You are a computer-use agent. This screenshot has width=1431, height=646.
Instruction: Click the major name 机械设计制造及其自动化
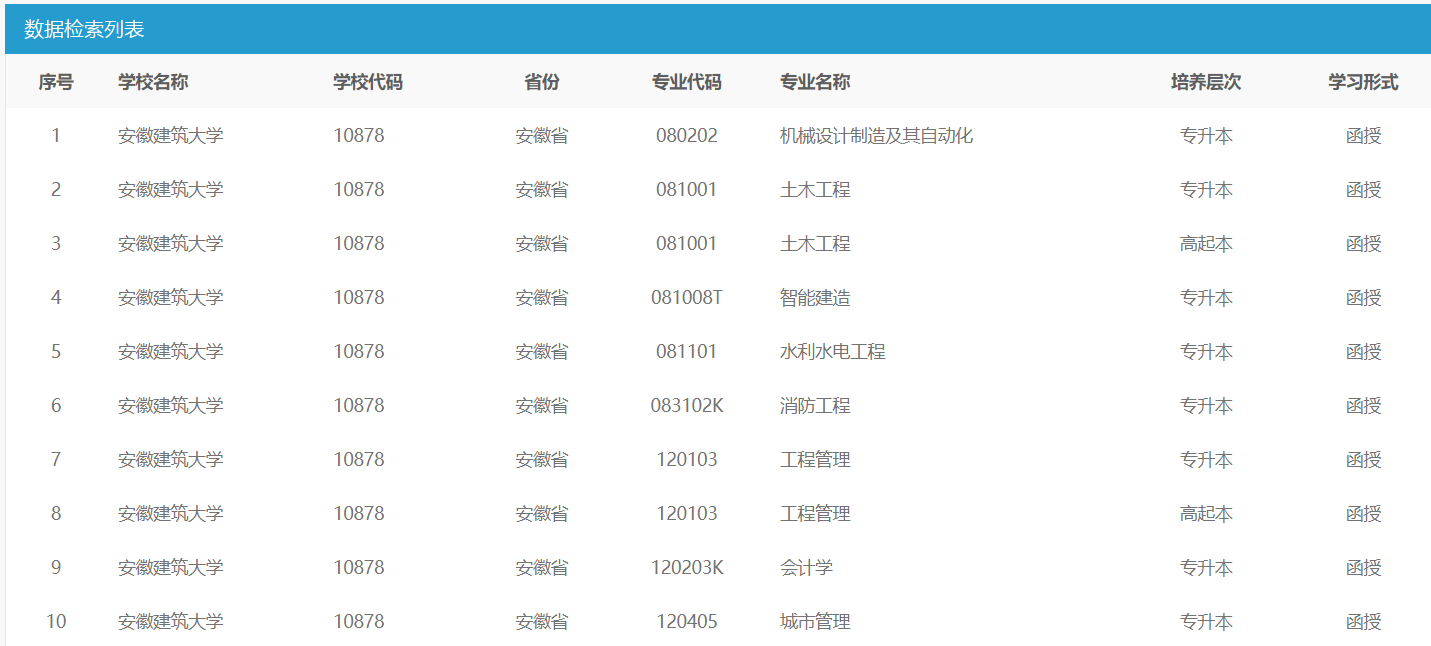(x=876, y=135)
